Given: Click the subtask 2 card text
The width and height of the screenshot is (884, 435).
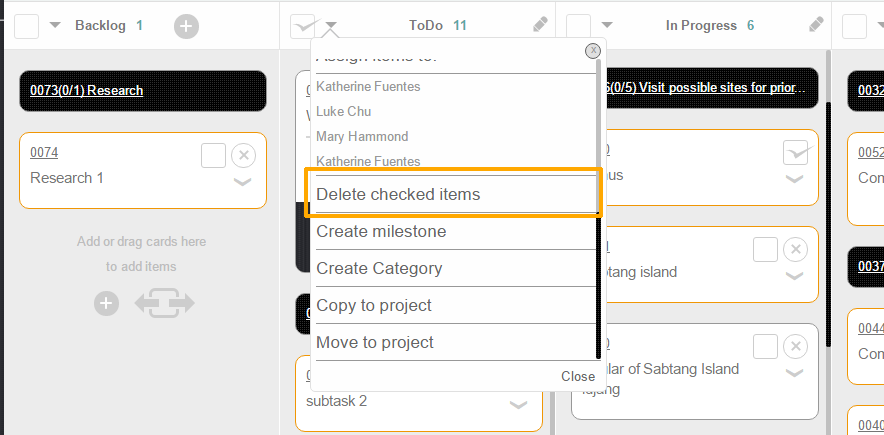Looking at the screenshot, I should coord(337,401).
